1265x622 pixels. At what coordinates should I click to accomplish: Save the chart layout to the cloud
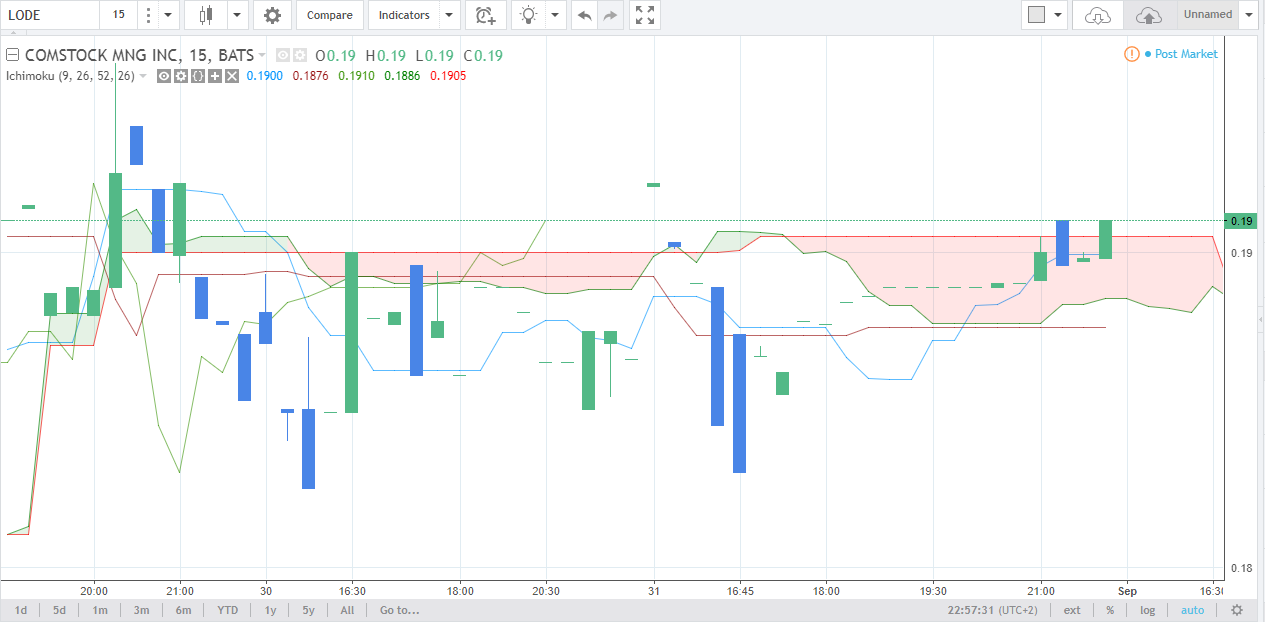tap(1148, 14)
